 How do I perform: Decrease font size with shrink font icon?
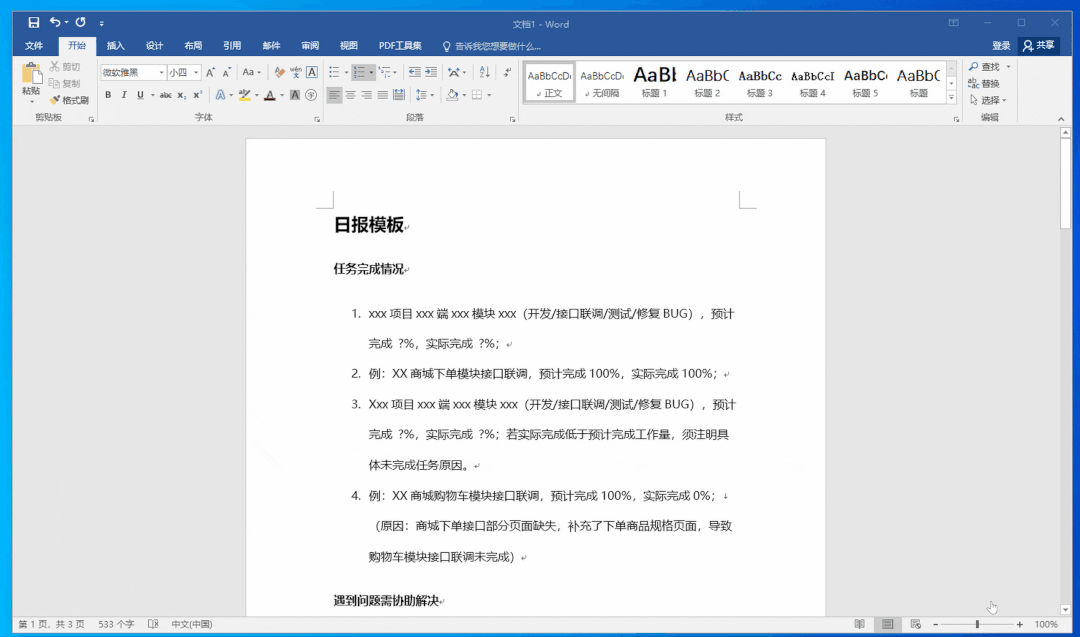(227, 72)
